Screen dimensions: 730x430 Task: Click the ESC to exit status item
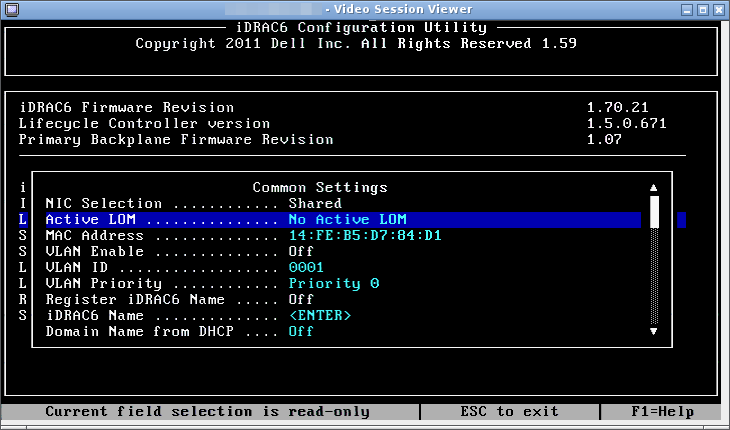pos(509,411)
